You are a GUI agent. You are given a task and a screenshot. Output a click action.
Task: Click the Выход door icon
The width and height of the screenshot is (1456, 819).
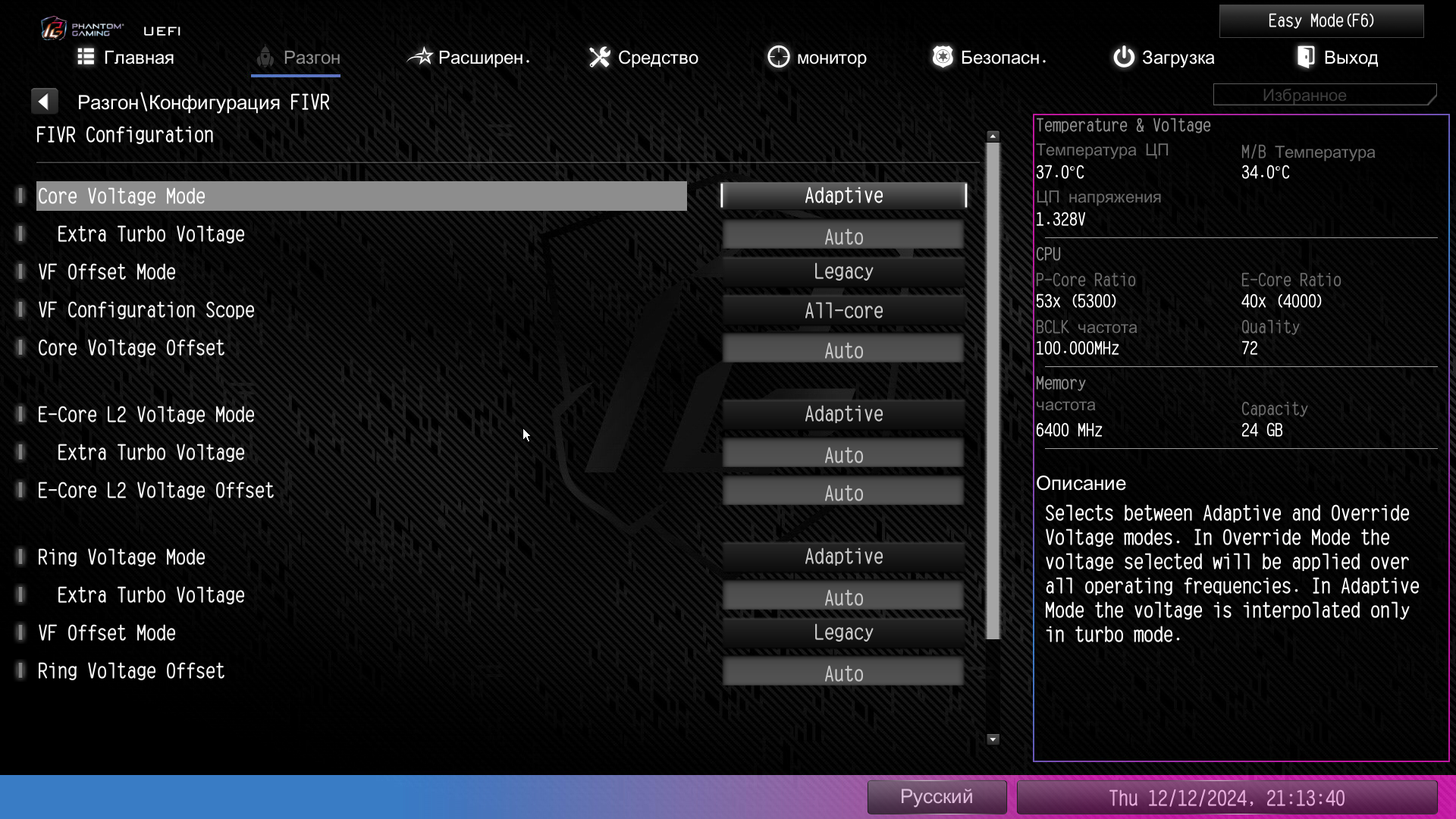pos(1306,57)
